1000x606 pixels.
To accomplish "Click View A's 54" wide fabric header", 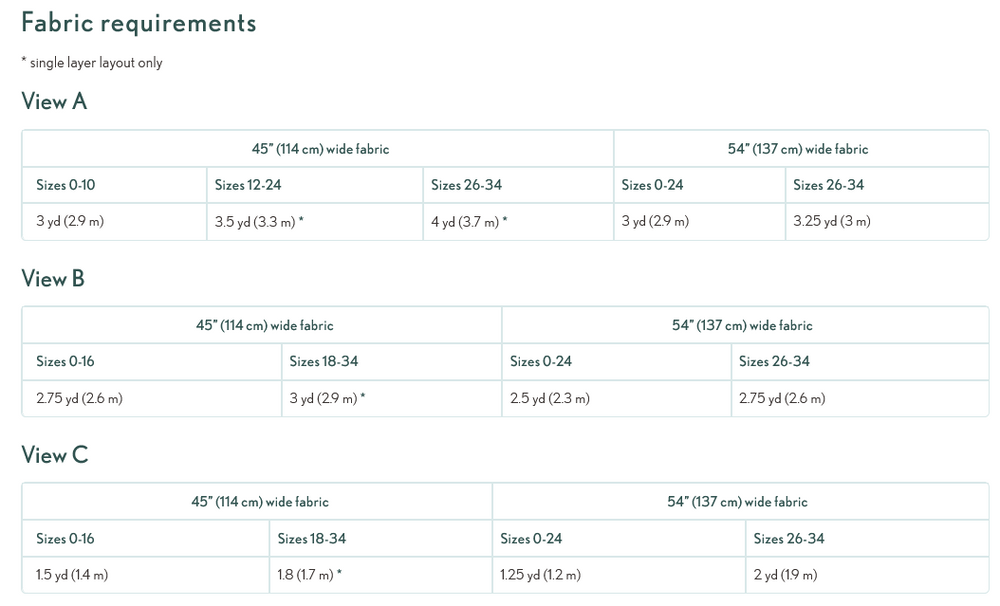I will [x=798, y=149].
